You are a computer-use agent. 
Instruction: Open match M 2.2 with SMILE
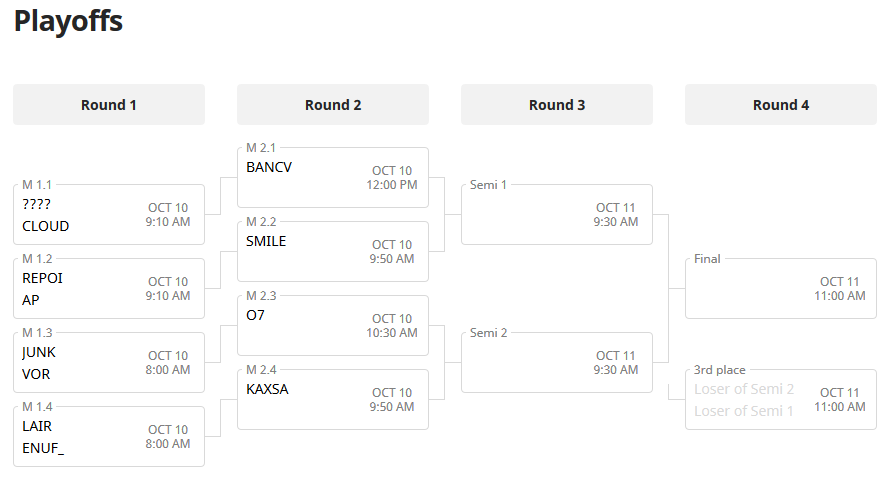click(x=333, y=252)
